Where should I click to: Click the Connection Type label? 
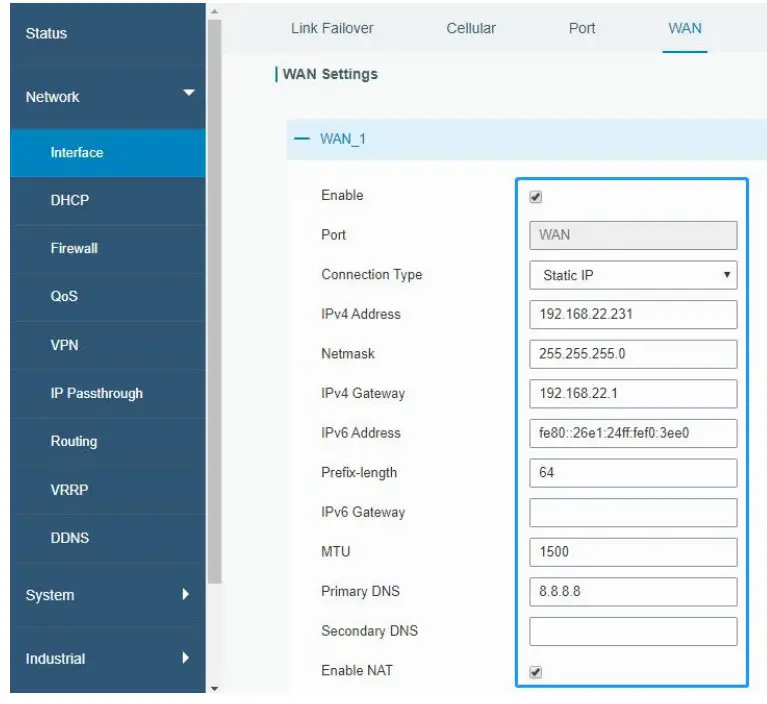(x=371, y=275)
